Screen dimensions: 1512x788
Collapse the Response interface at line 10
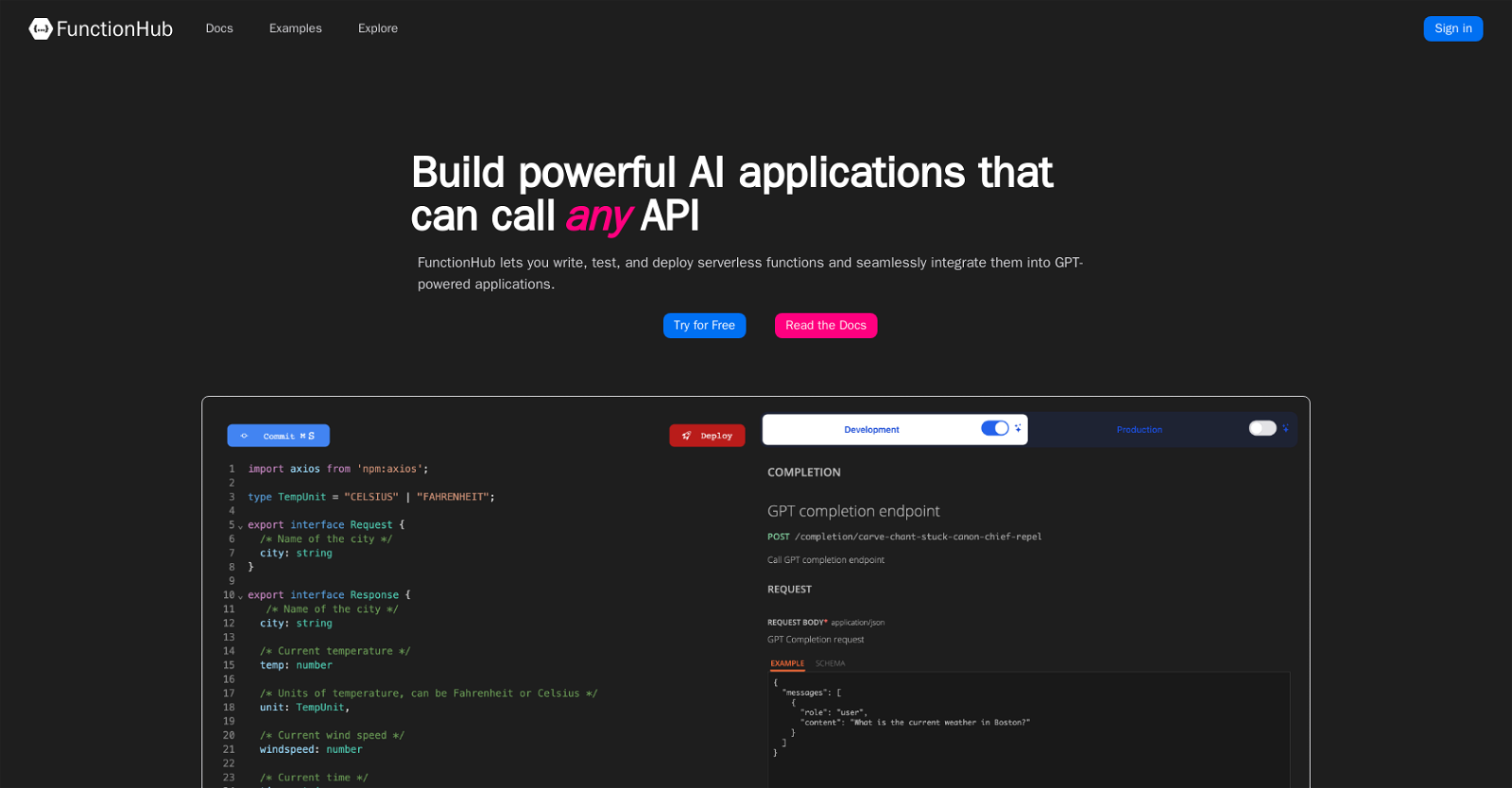pyautogui.click(x=240, y=596)
